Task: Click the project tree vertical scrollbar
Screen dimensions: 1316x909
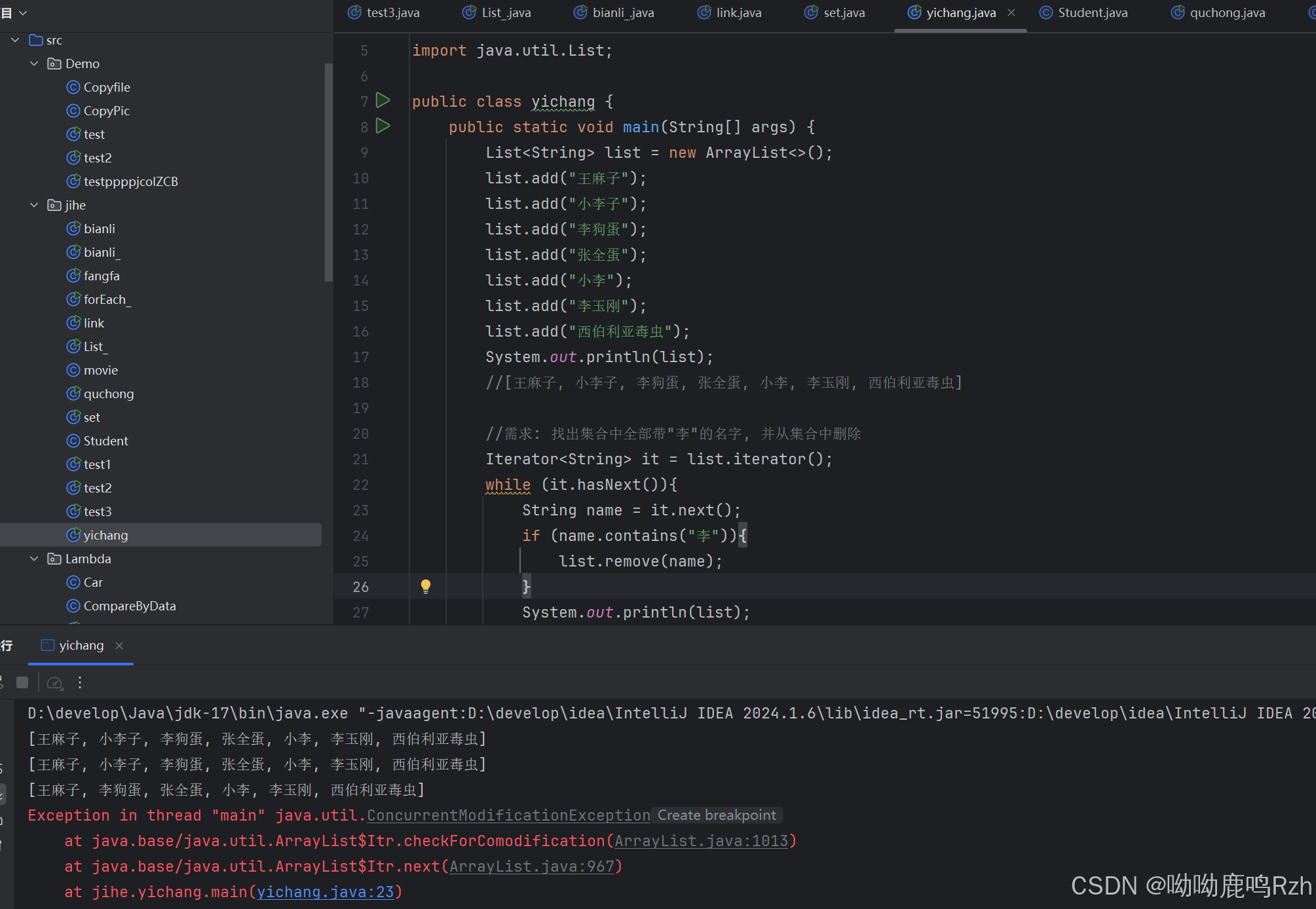Action: click(328, 174)
